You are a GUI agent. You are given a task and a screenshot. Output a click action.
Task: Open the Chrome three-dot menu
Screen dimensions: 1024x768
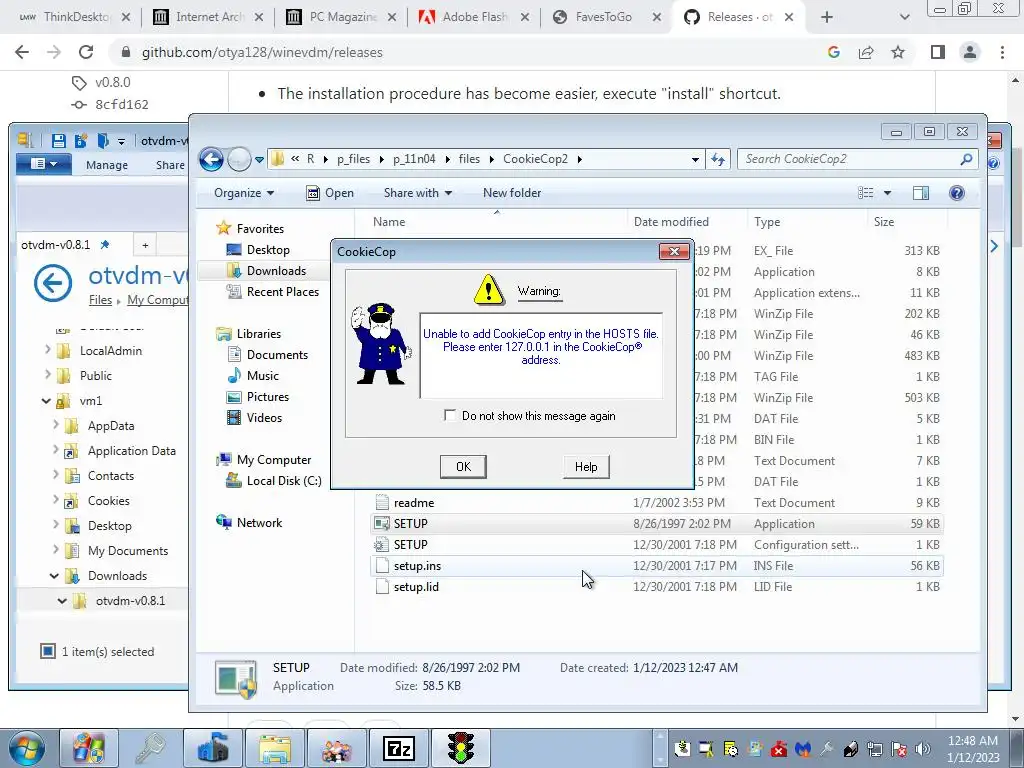1002,52
